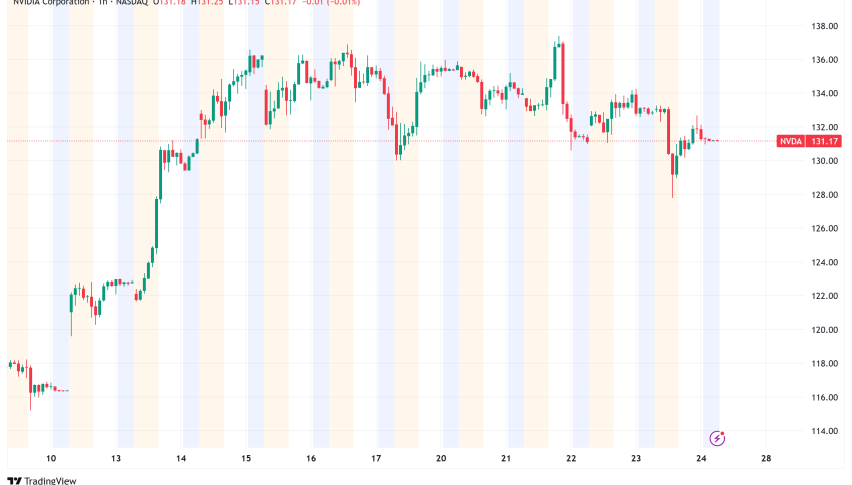Image resolution: width=852 pixels, height=485 pixels.
Task: Click the NVDA symbol price tag
Action: (791, 141)
